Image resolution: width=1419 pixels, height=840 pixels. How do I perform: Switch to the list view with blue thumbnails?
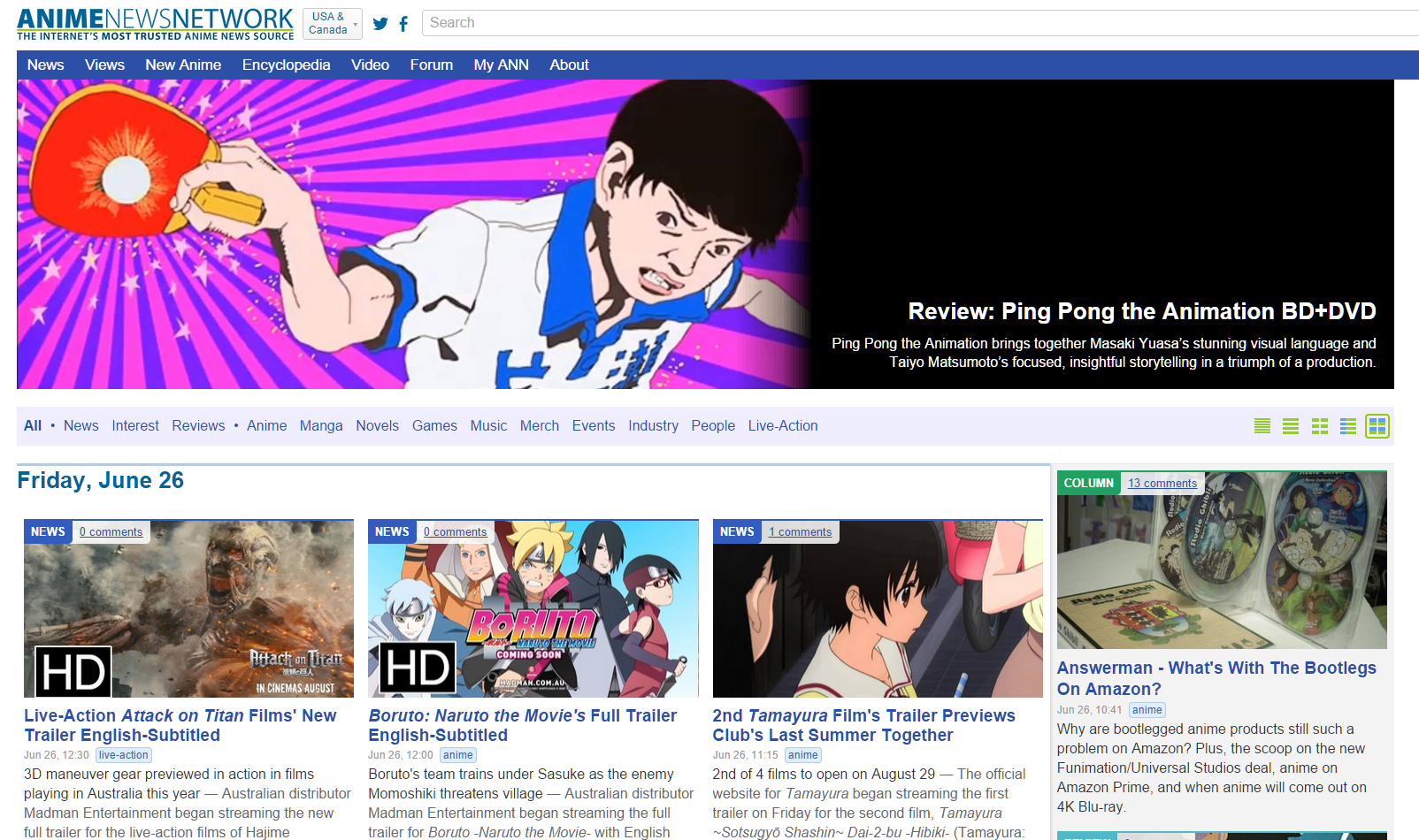[1348, 426]
